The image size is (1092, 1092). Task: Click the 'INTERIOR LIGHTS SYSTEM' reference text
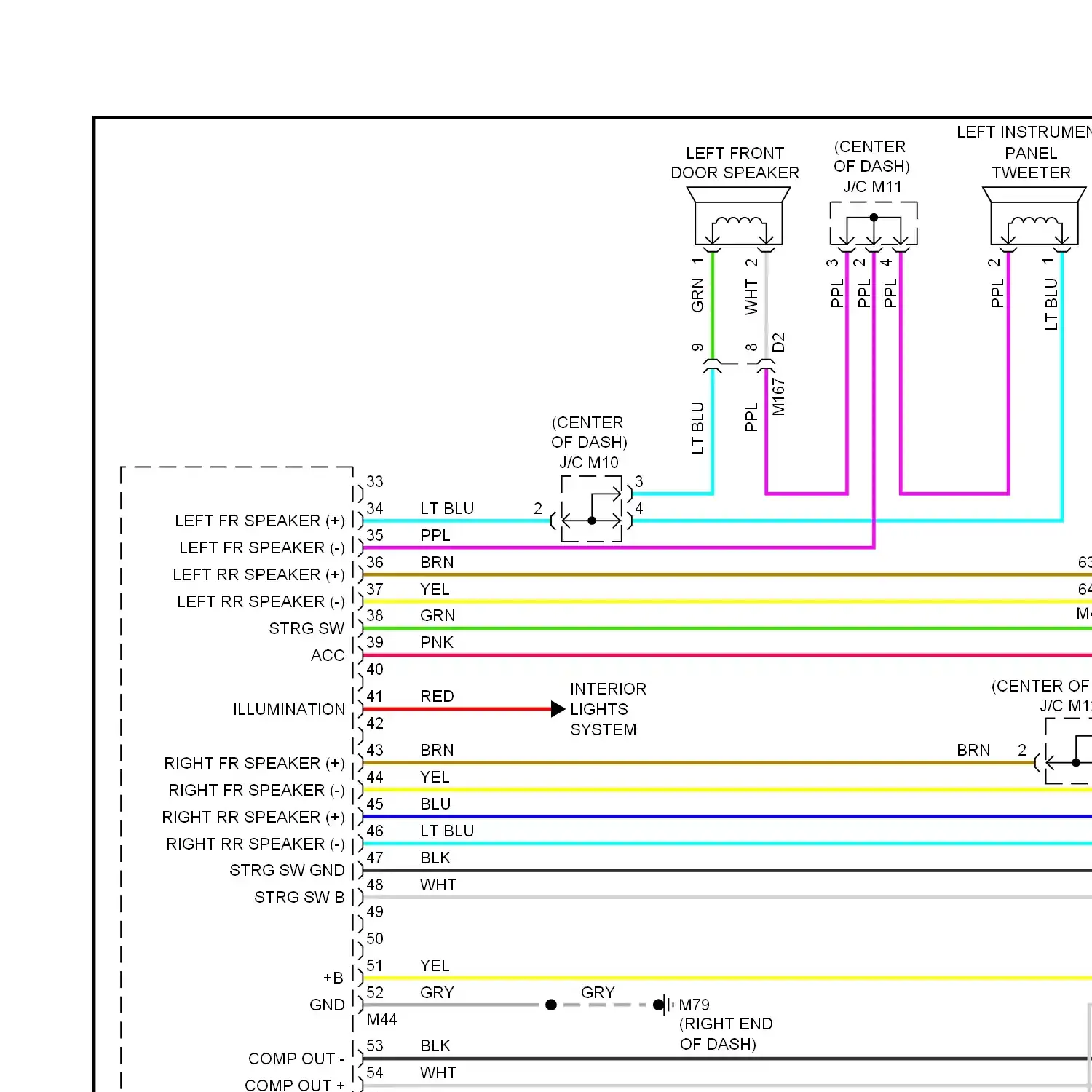tap(608, 709)
